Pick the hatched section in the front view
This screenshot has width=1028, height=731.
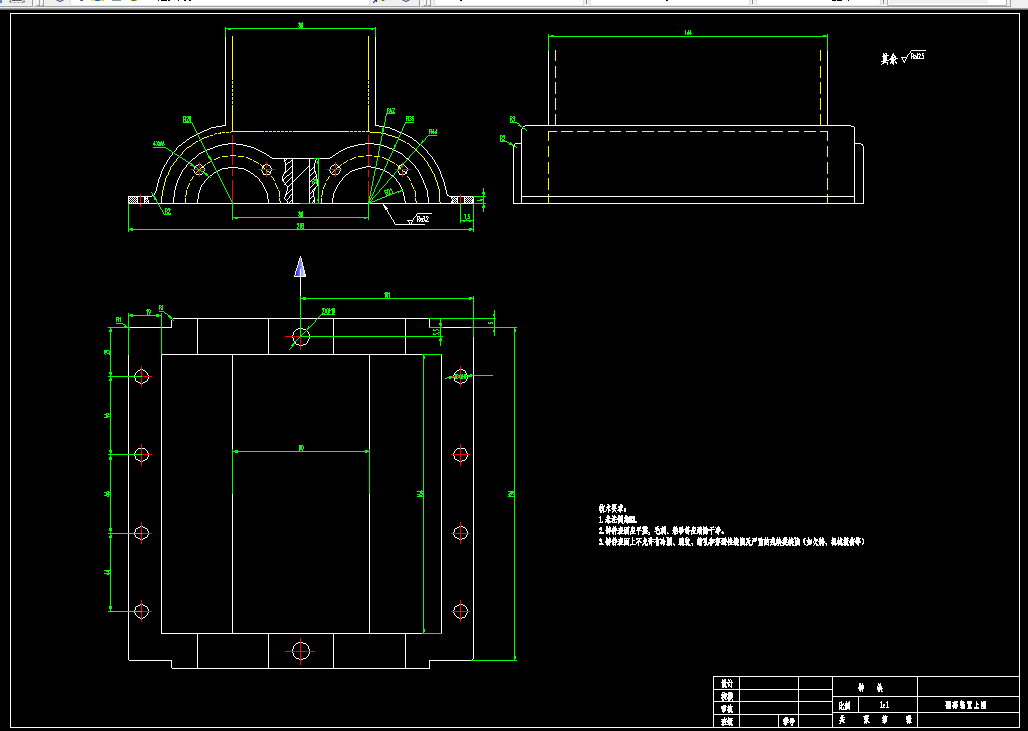pyautogui.click(x=302, y=180)
